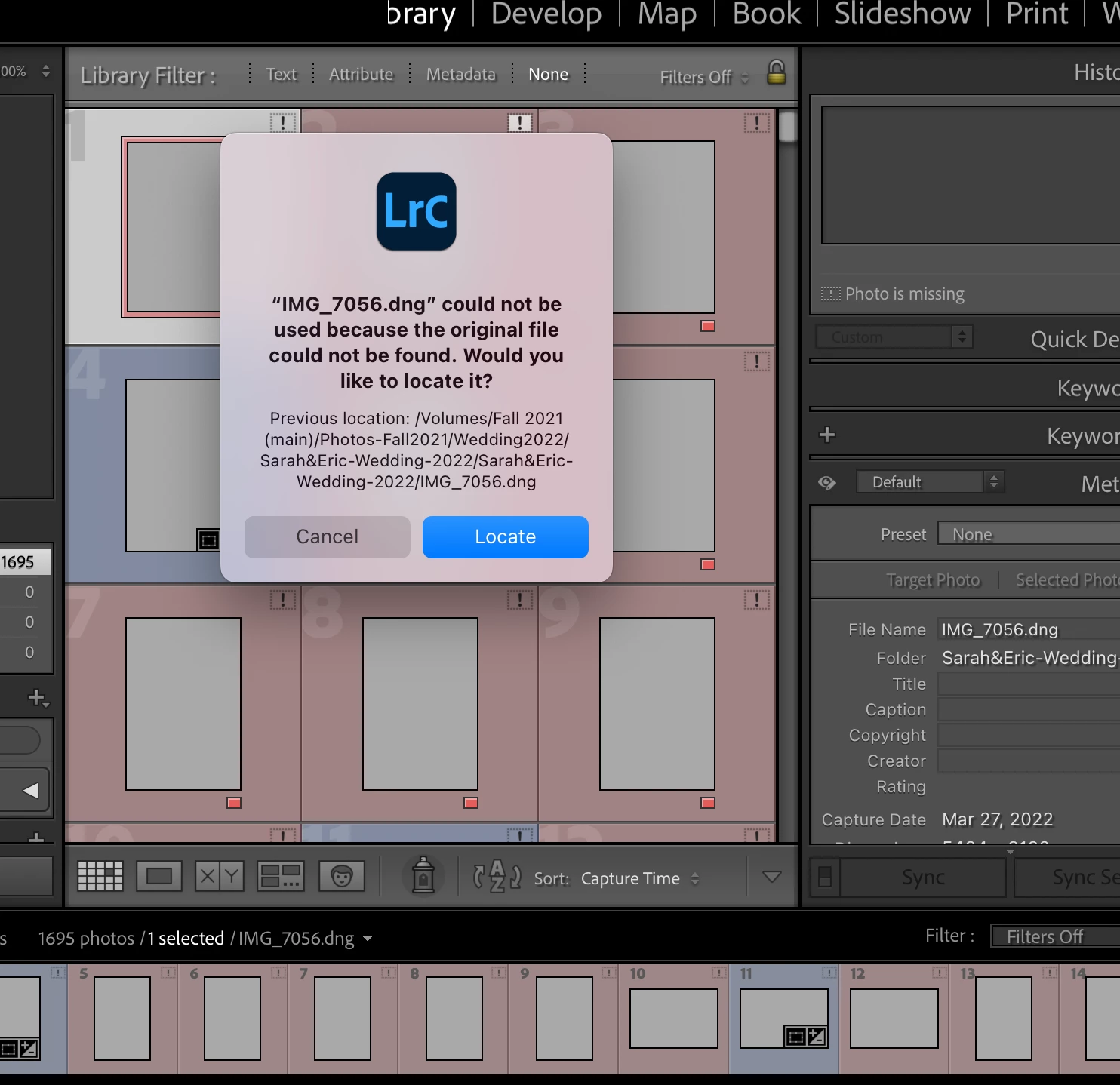Select grid thumbnail in cell 8

pyautogui.click(x=420, y=704)
